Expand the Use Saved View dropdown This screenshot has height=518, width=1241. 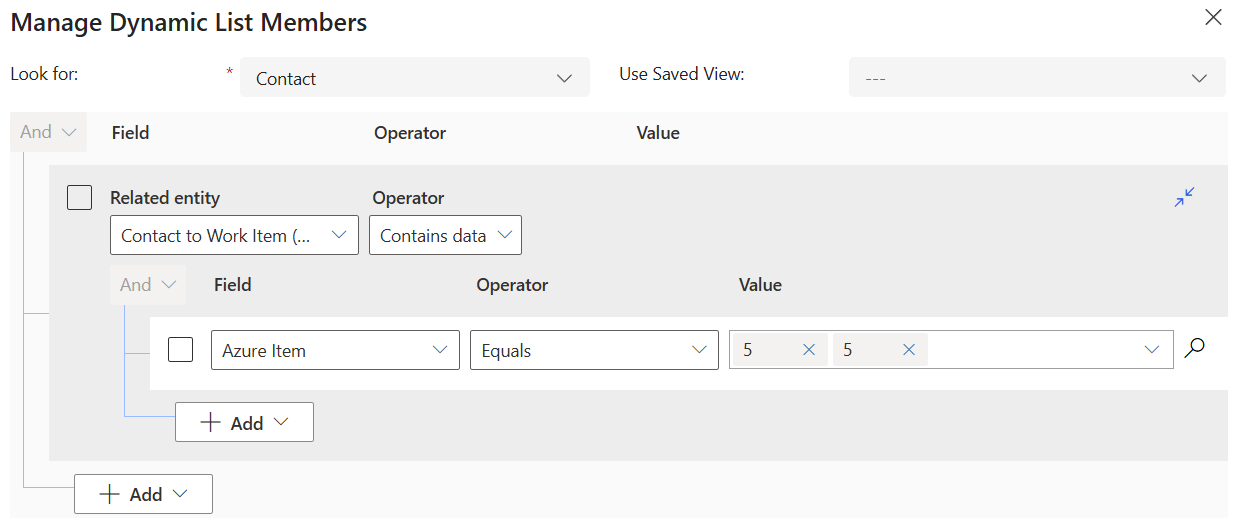click(x=1036, y=78)
